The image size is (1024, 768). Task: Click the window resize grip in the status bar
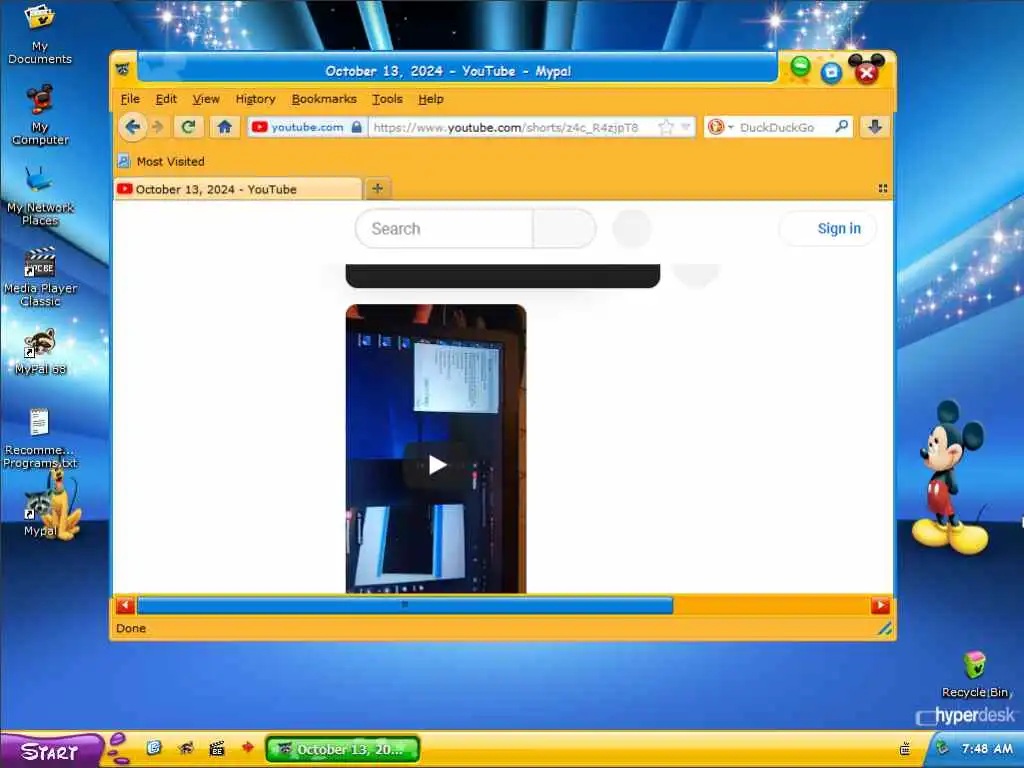[884, 628]
